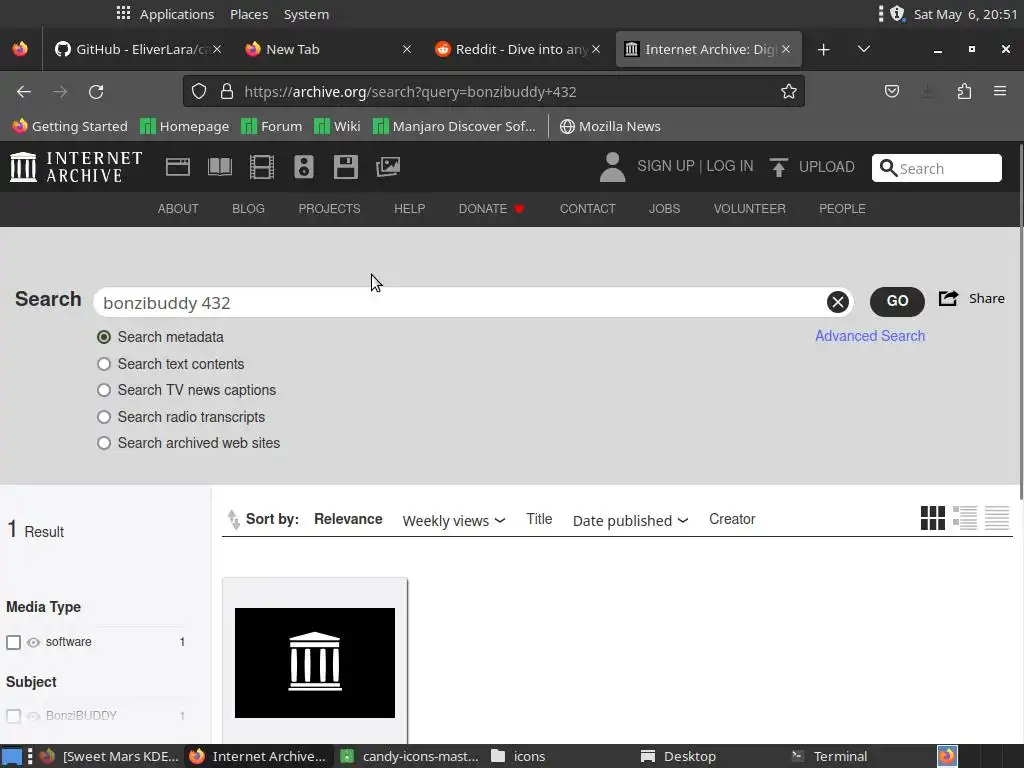Reload the page in Firefox

click(x=96, y=92)
